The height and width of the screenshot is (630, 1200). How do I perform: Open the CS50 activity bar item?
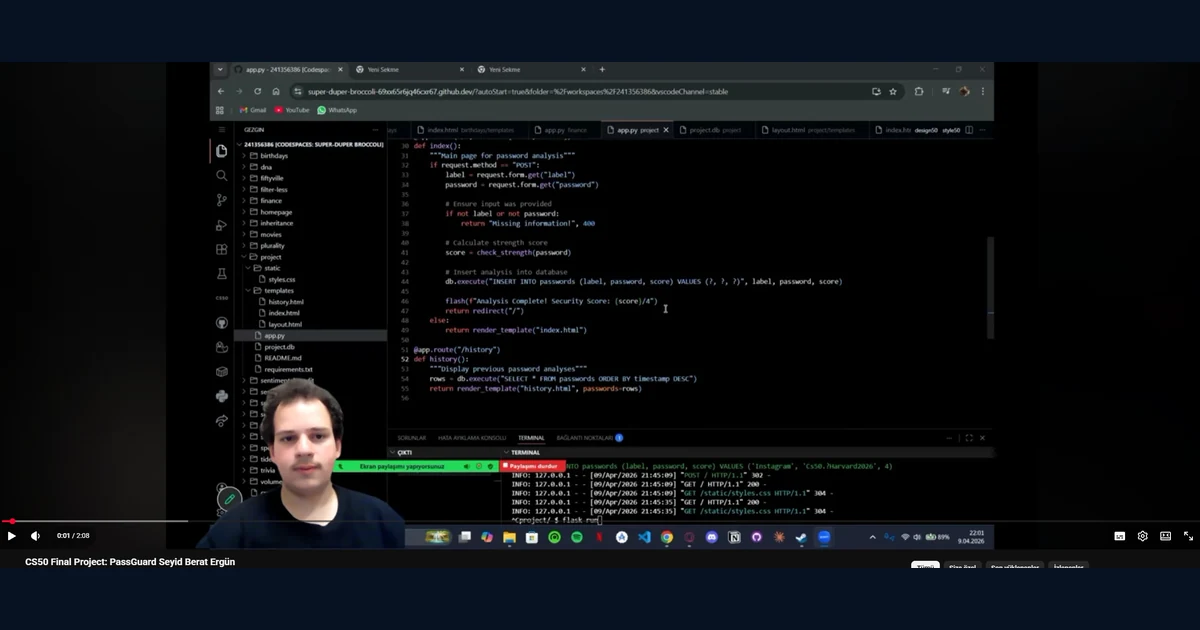pyautogui.click(x=222, y=298)
